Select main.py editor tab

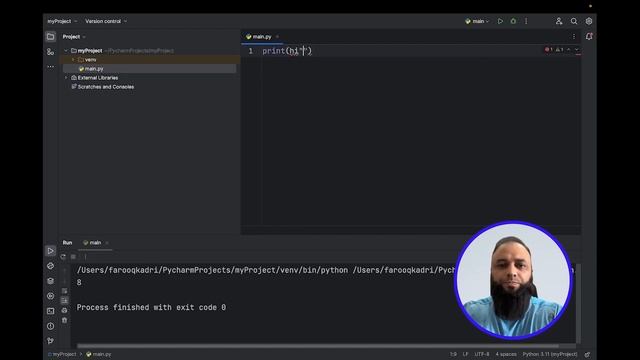[x=259, y=37]
